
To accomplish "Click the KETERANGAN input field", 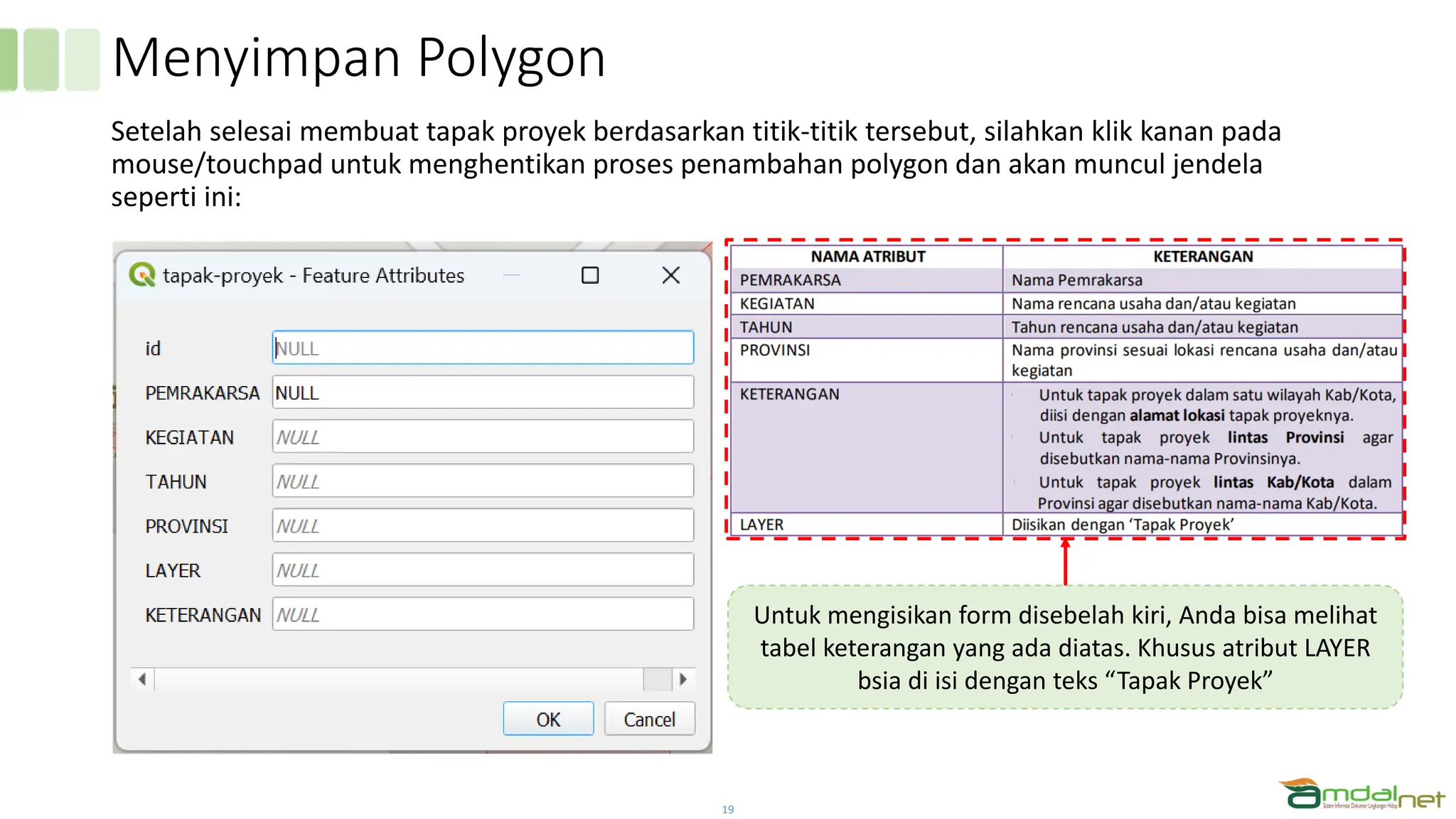I will tap(482, 614).
